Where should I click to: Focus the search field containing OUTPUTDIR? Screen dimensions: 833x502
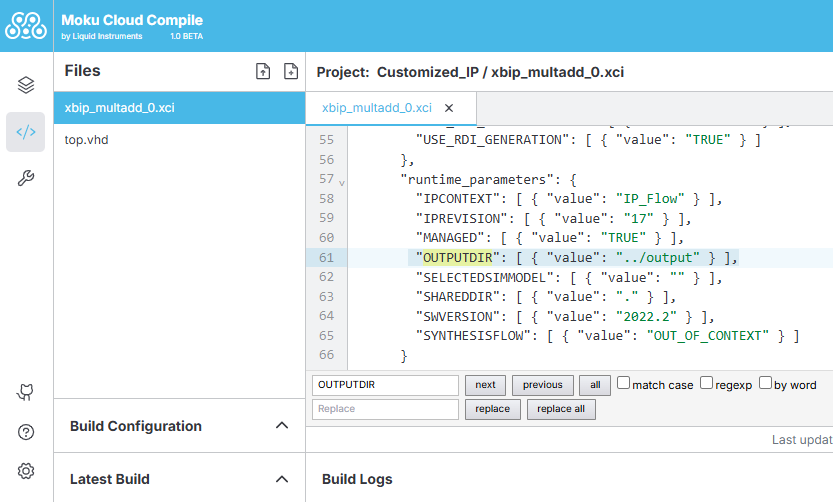click(x=385, y=385)
